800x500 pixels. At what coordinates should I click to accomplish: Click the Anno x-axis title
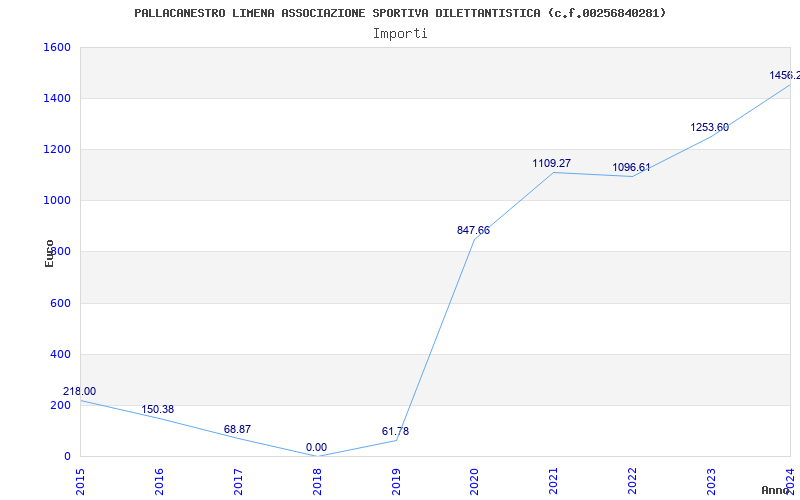(x=775, y=490)
